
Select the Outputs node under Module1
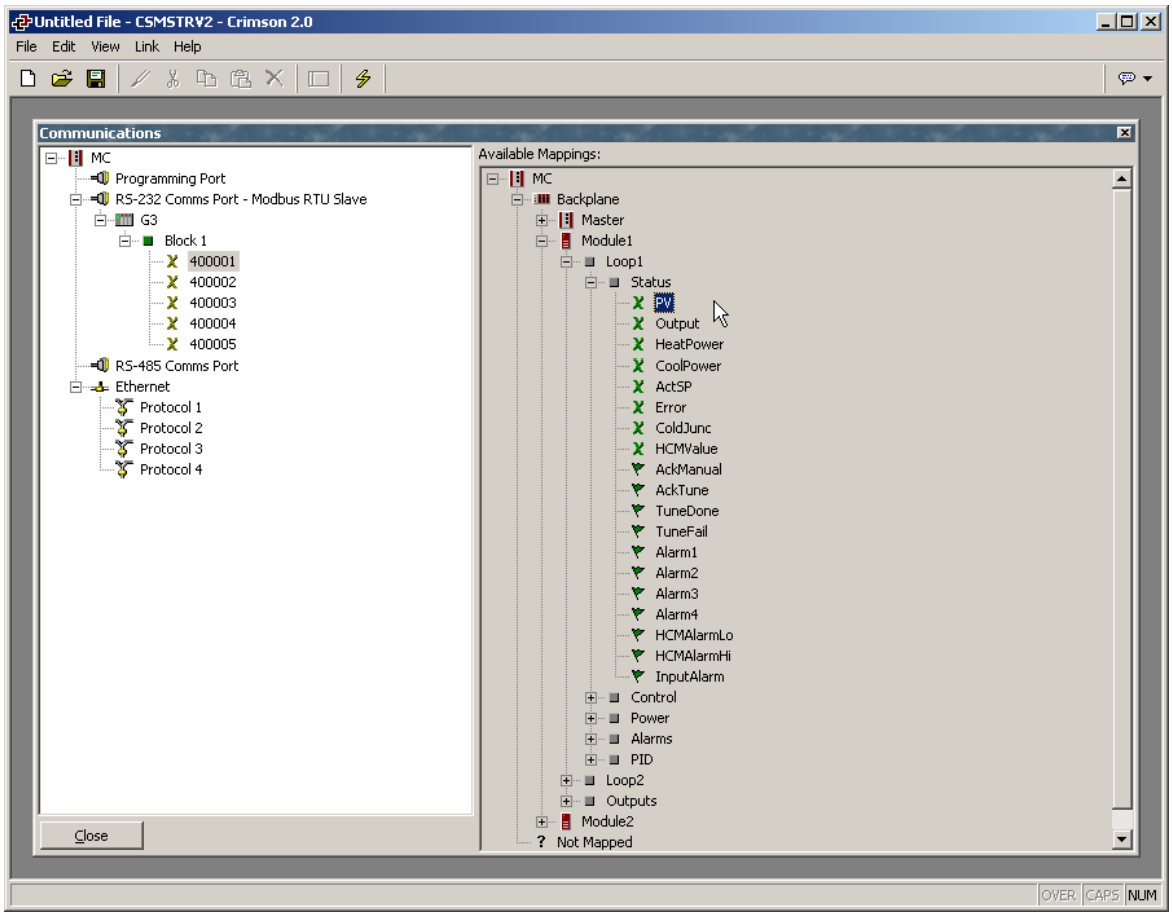click(631, 801)
